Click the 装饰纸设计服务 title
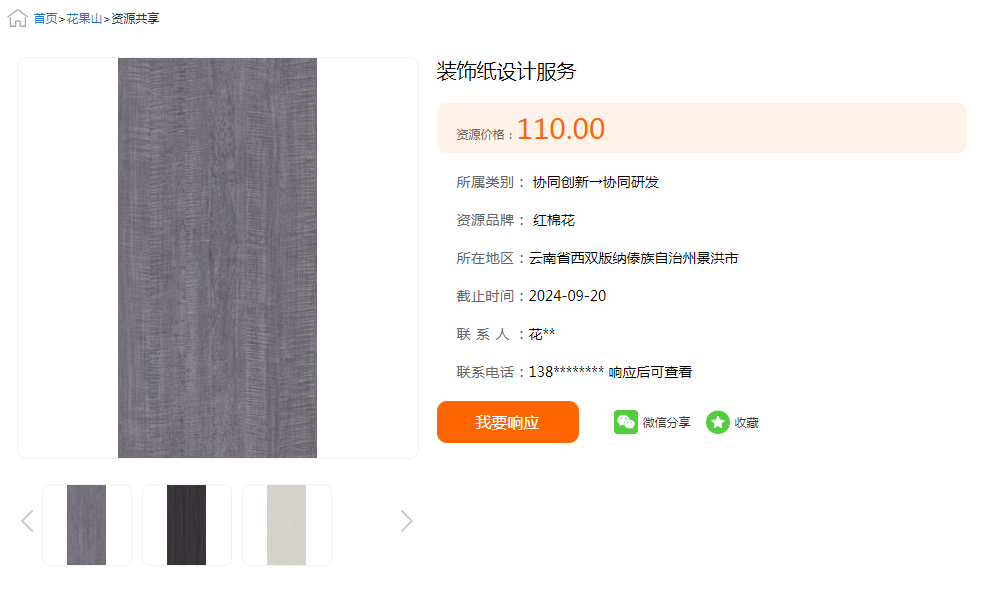The height and width of the screenshot is (597, 981). 506,71
